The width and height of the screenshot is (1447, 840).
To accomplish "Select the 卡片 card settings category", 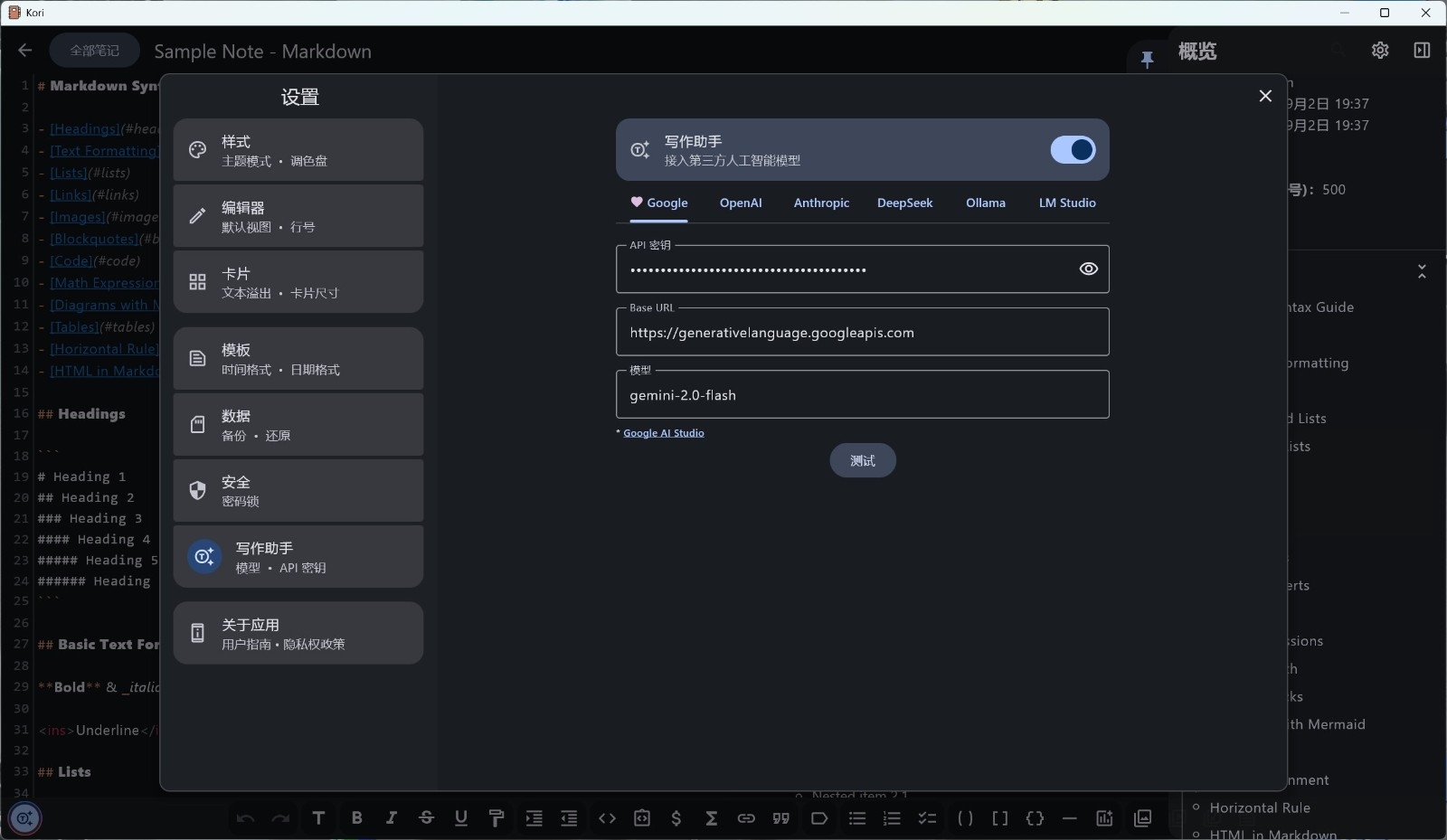I will [x=298, y=282].
